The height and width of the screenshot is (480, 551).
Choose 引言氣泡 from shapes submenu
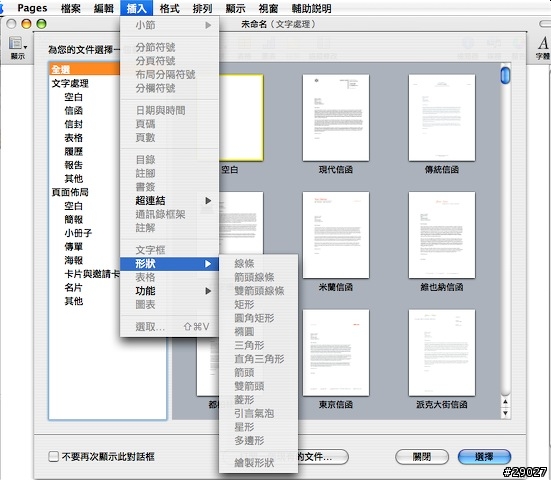coord(258,414)
